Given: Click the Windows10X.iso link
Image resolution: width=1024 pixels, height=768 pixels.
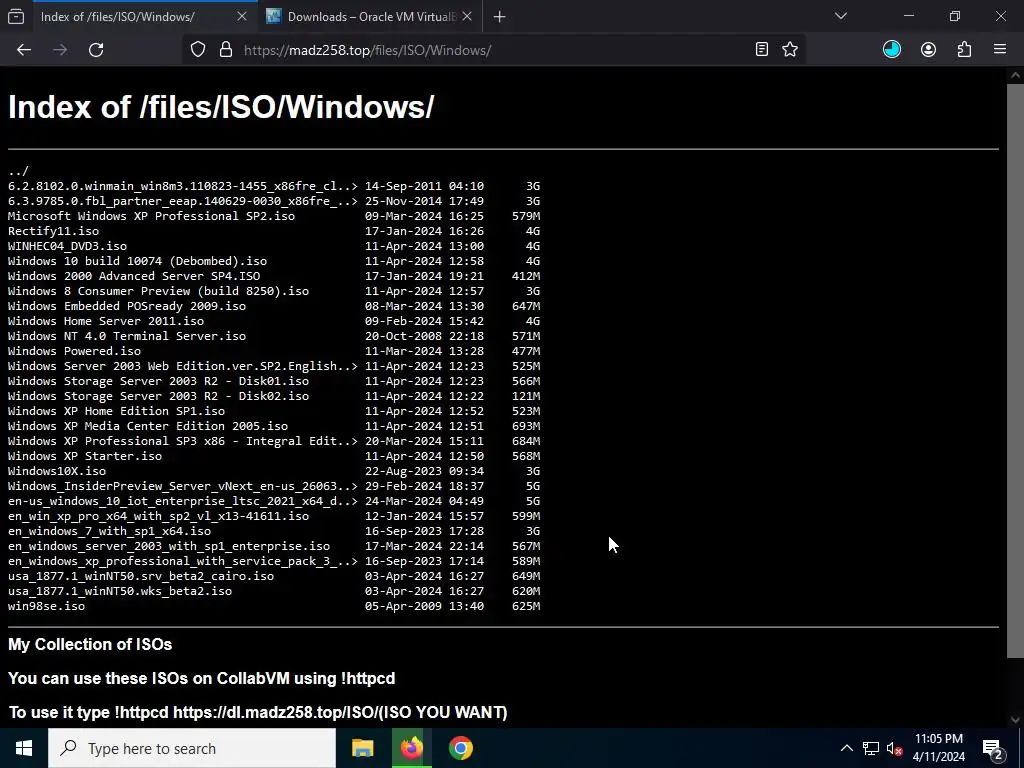Looking at the screenshot, I should 57,472.
